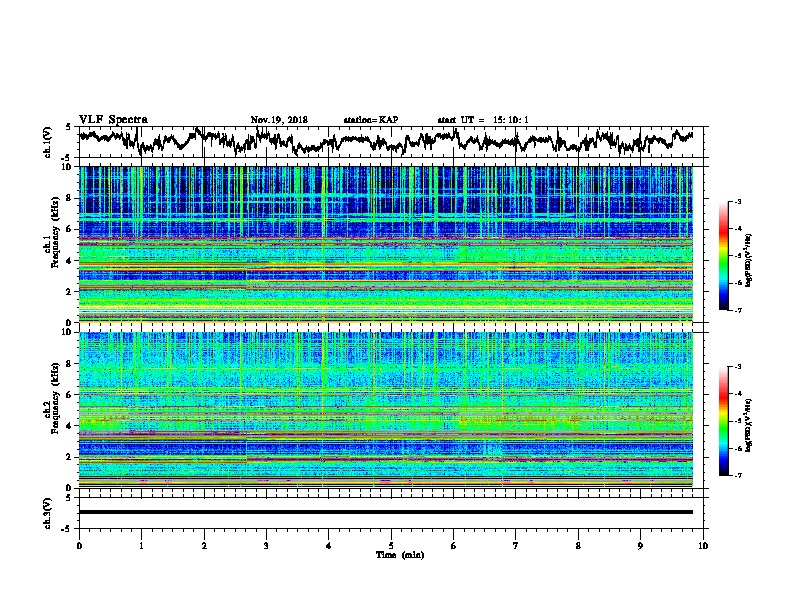Click the ch.2 color bar "log(PSD)" label
The width and height of the screenshot is (792, 612).
click(x=748, y=425)
